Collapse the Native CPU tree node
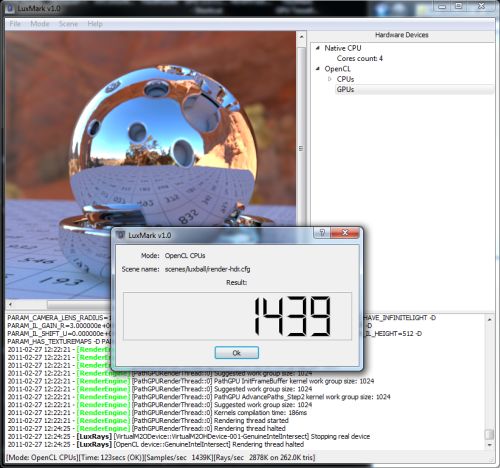This screenshot has height=468, width=500. (318, 48)
